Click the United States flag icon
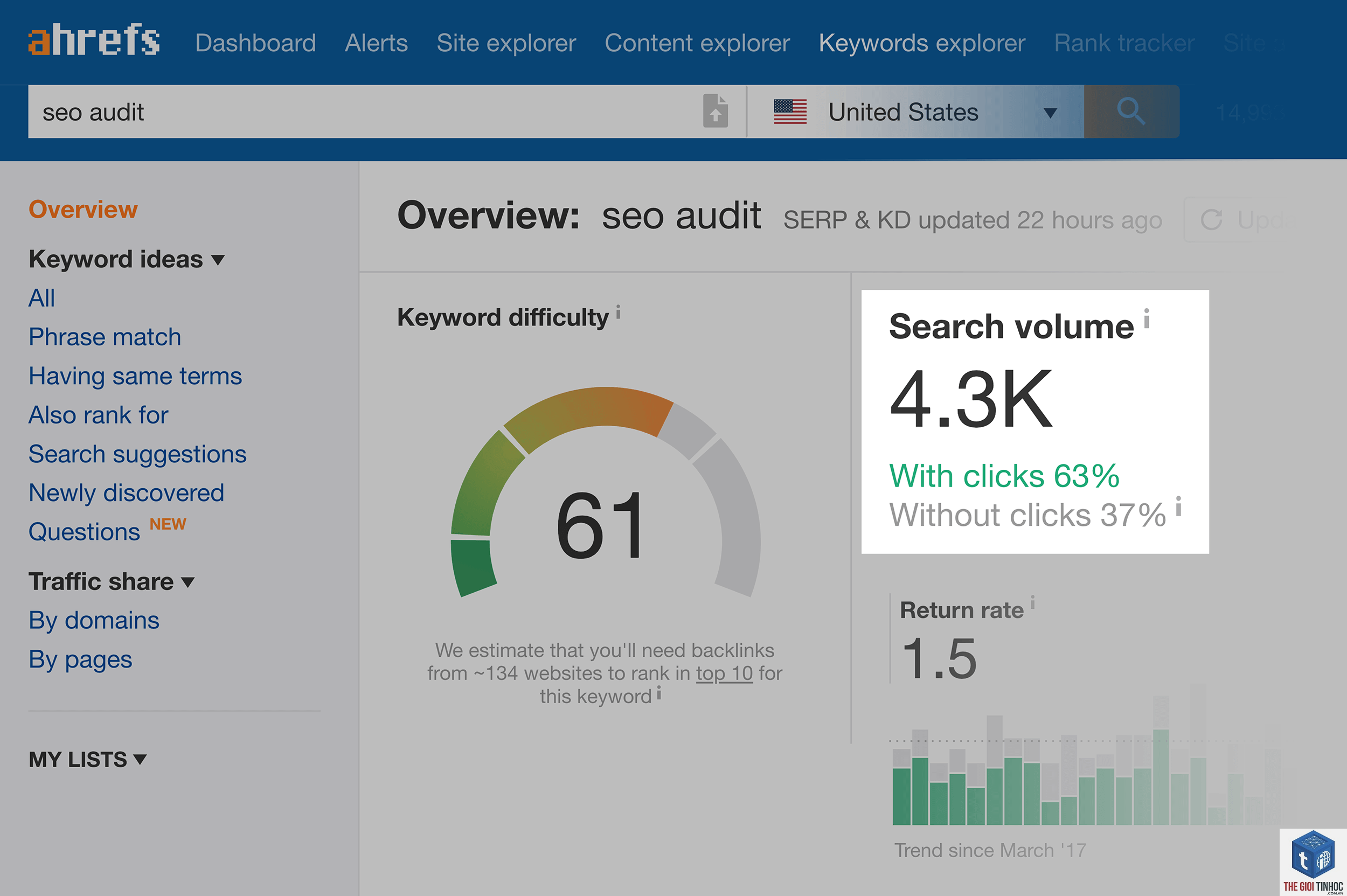The image size is (1347, 896). coord(790,112)
